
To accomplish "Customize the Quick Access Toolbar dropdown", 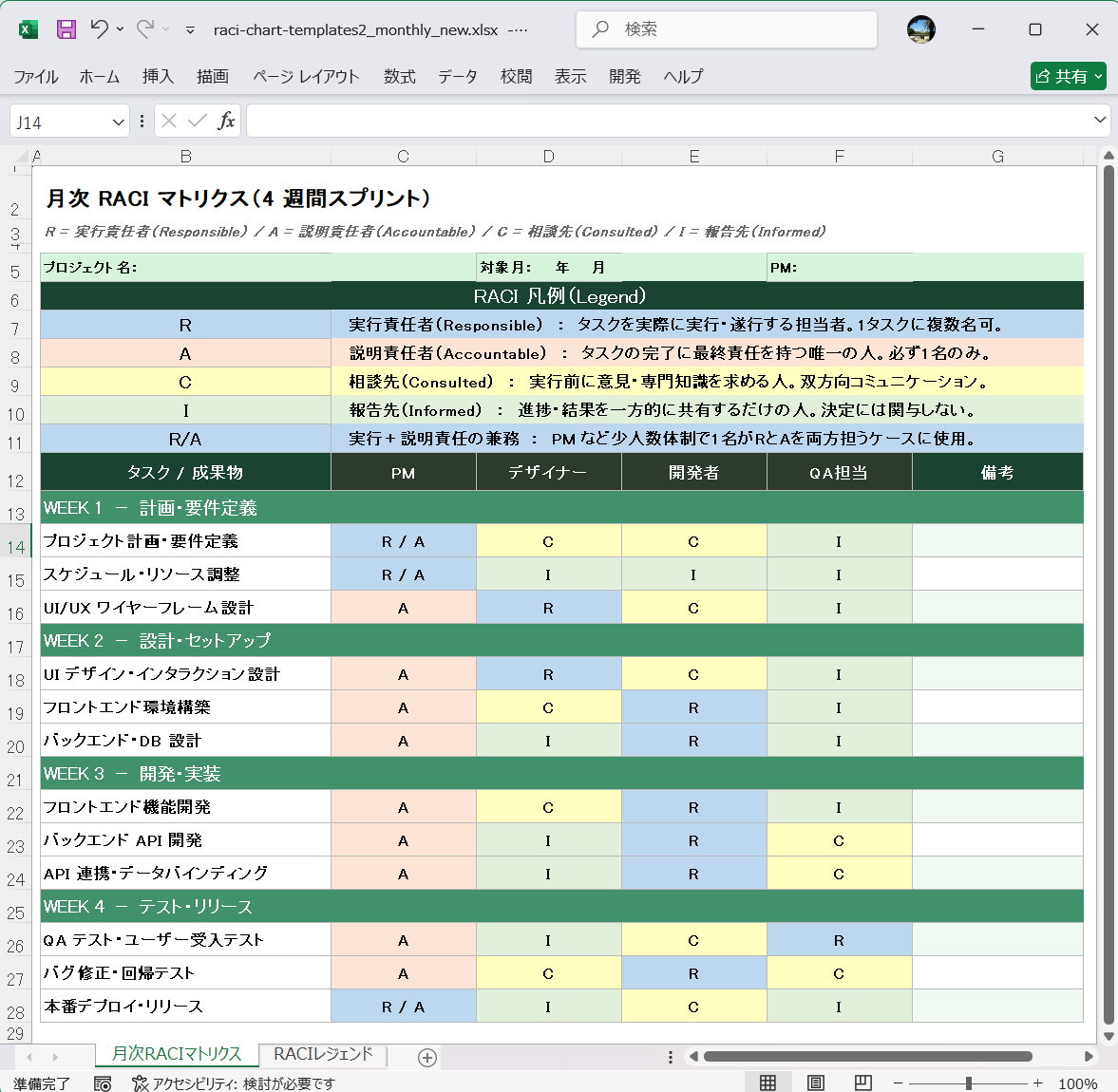I will point(190,30).
